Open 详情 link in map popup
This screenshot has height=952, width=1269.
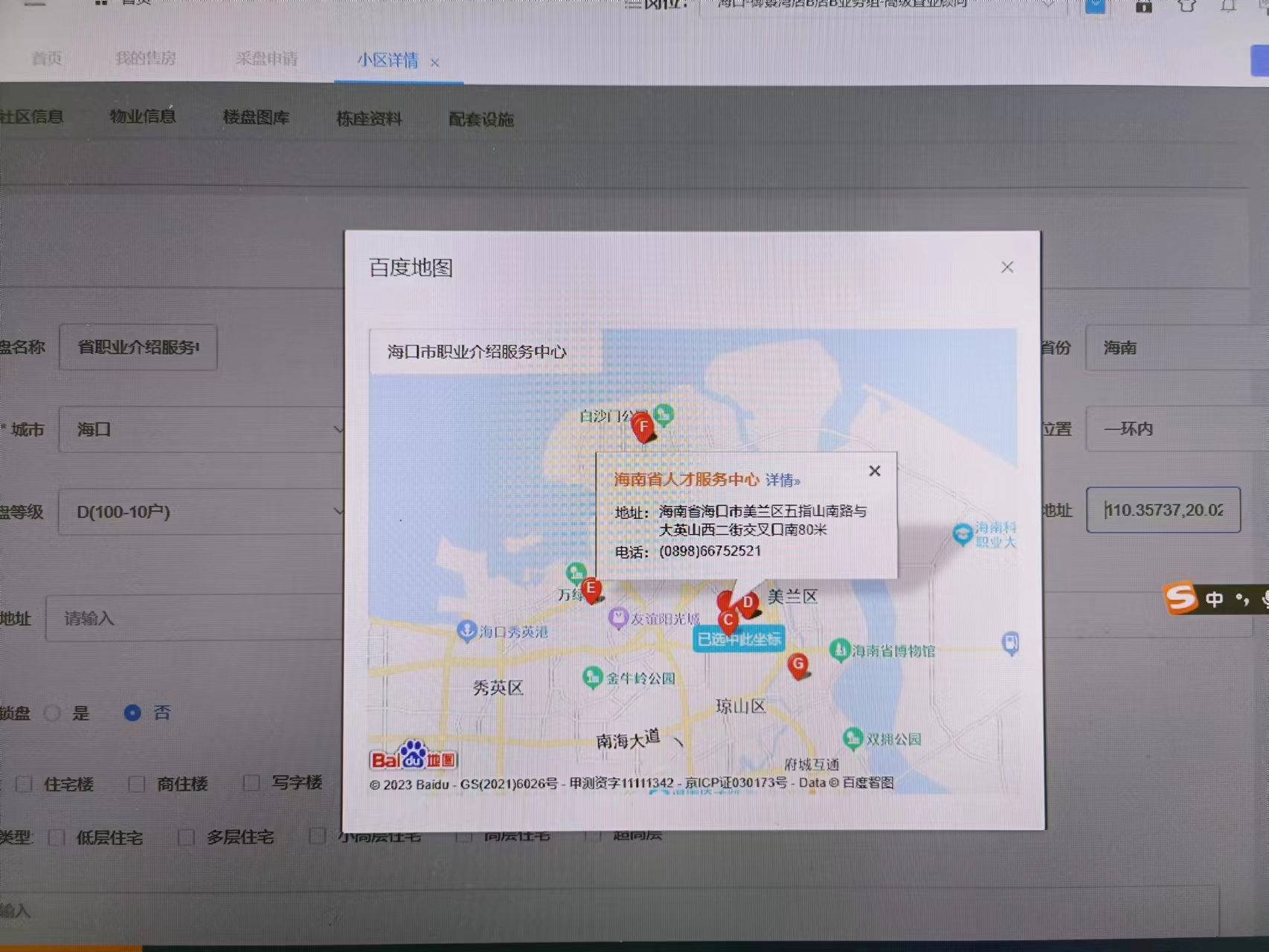pos(783,480)
